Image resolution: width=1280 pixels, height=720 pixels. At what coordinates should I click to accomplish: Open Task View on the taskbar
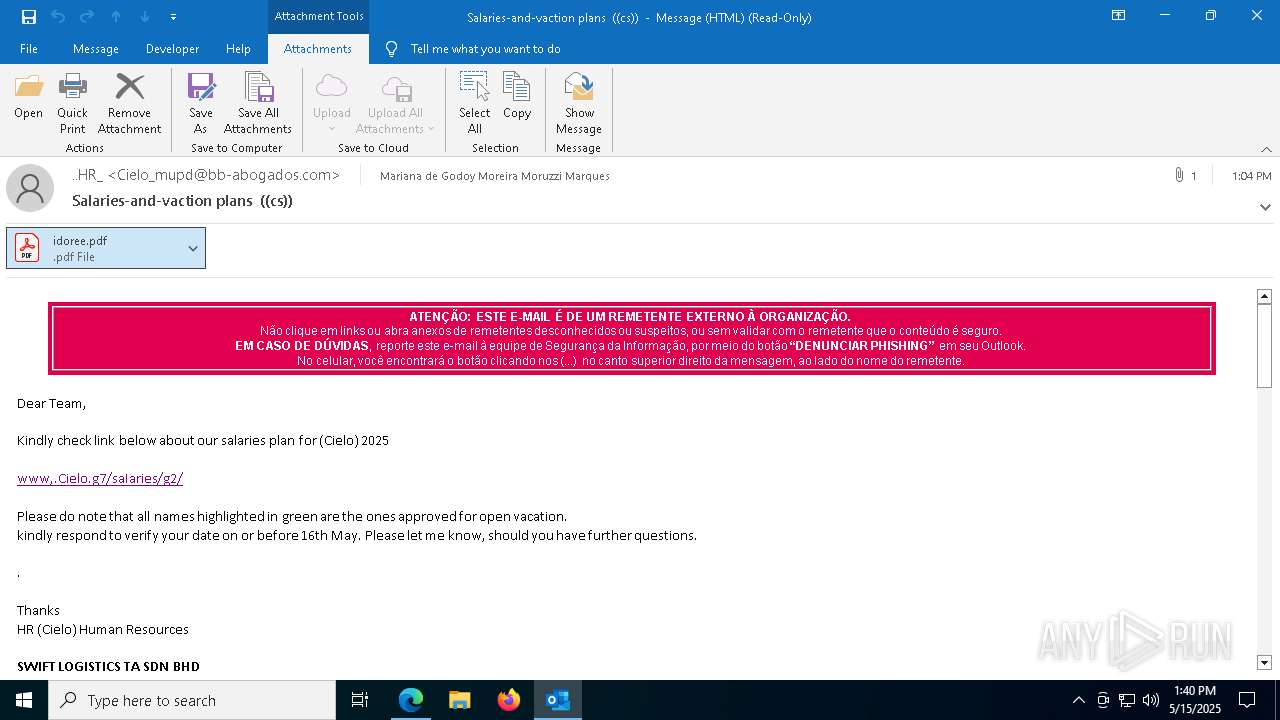pos(360,700)
